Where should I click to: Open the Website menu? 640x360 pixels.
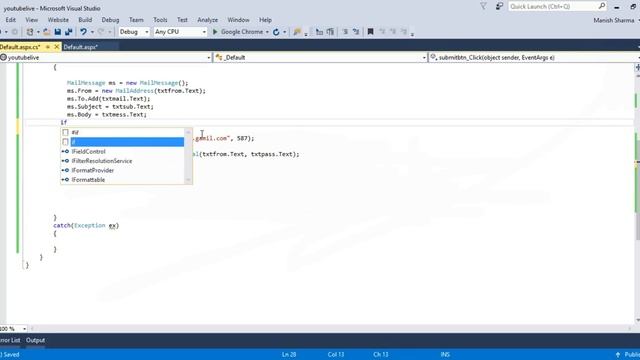click(x=58, y=20)
